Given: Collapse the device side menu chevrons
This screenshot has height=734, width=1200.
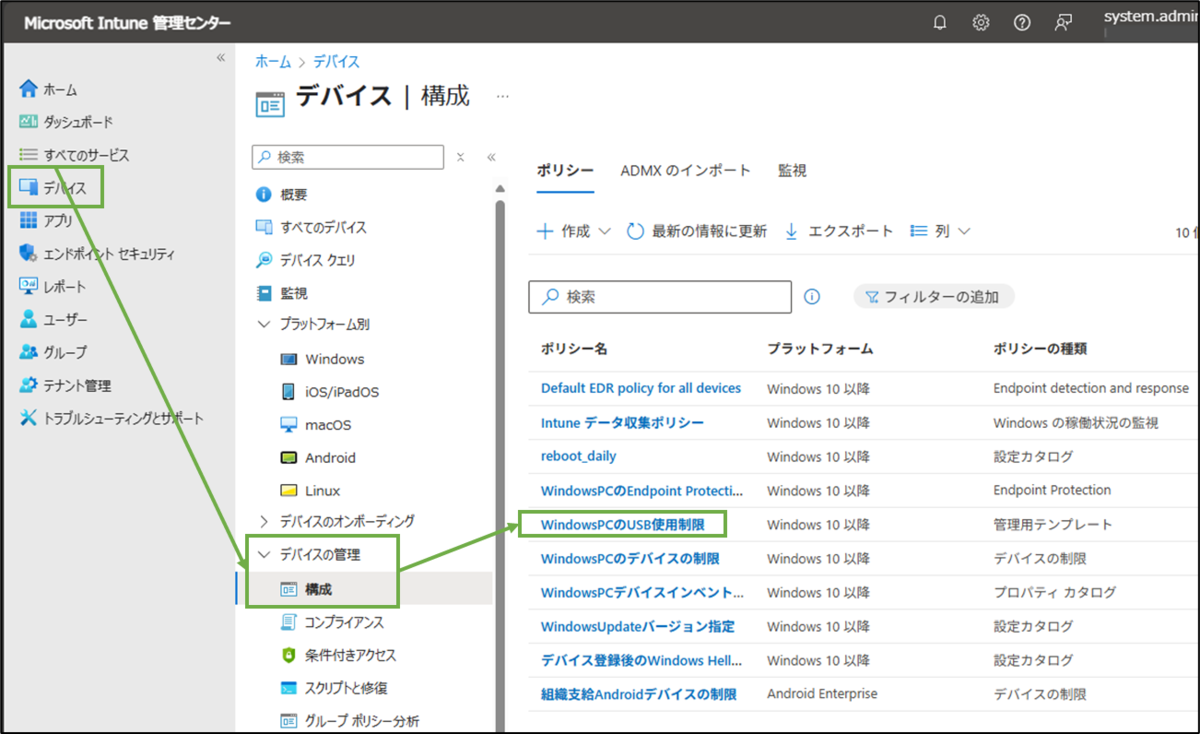Looking at the screenshot, I should [491, 157].
